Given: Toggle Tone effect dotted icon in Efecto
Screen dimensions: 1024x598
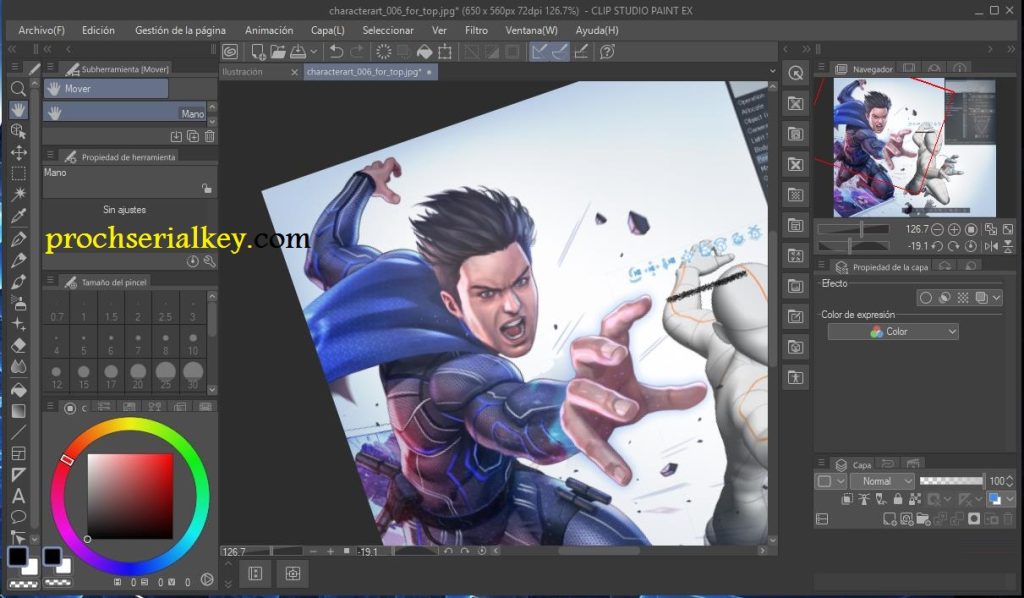Looking at the screenshot, I should pos(963,298).
